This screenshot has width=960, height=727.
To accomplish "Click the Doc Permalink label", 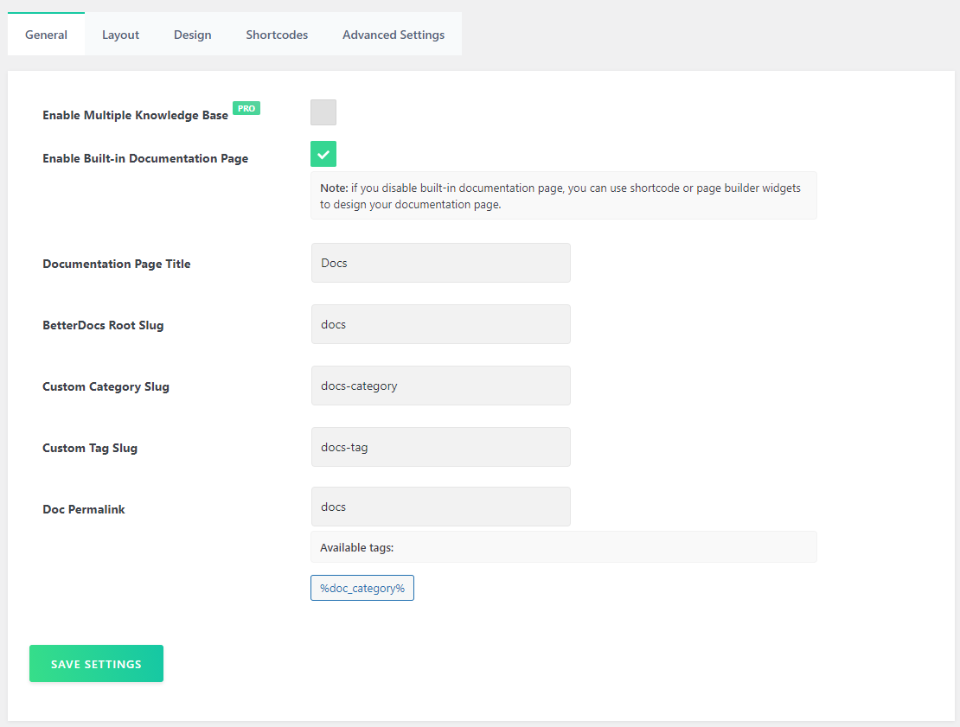I will tap(83, 510).
